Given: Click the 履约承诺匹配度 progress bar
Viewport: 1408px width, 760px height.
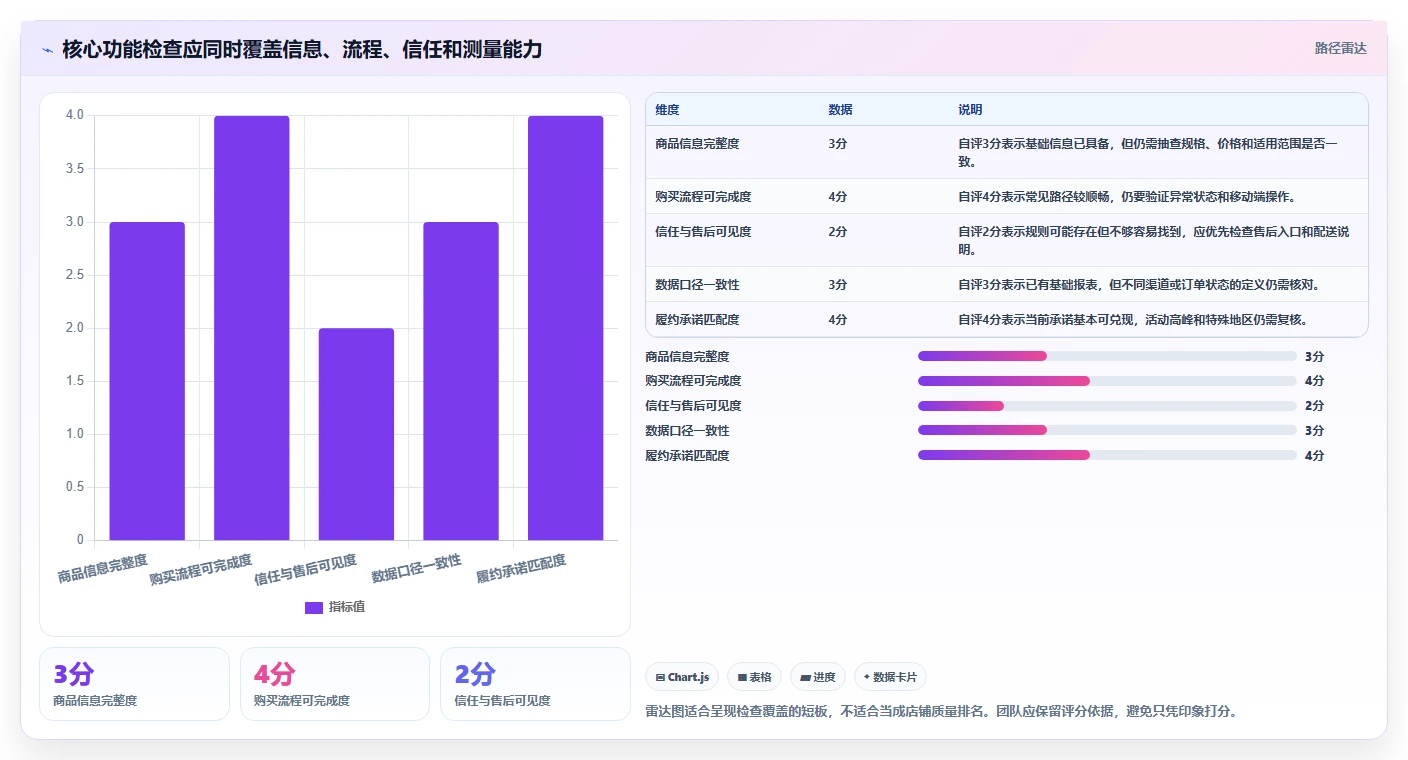Looking at the screenshot, I should coord(1107,455).
